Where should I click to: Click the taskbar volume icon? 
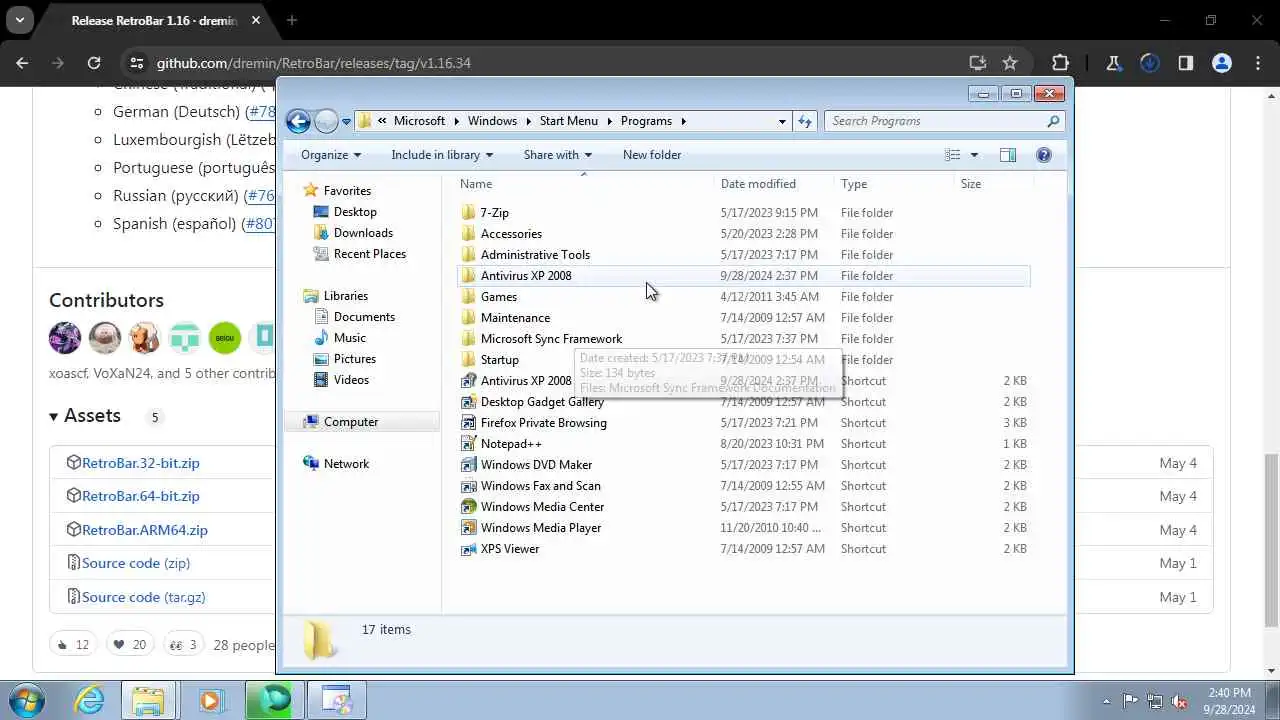tap(1179, 701)
